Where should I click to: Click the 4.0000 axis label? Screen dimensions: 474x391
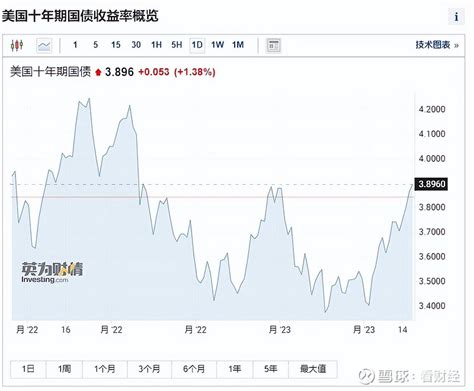[x=432, y=159]
